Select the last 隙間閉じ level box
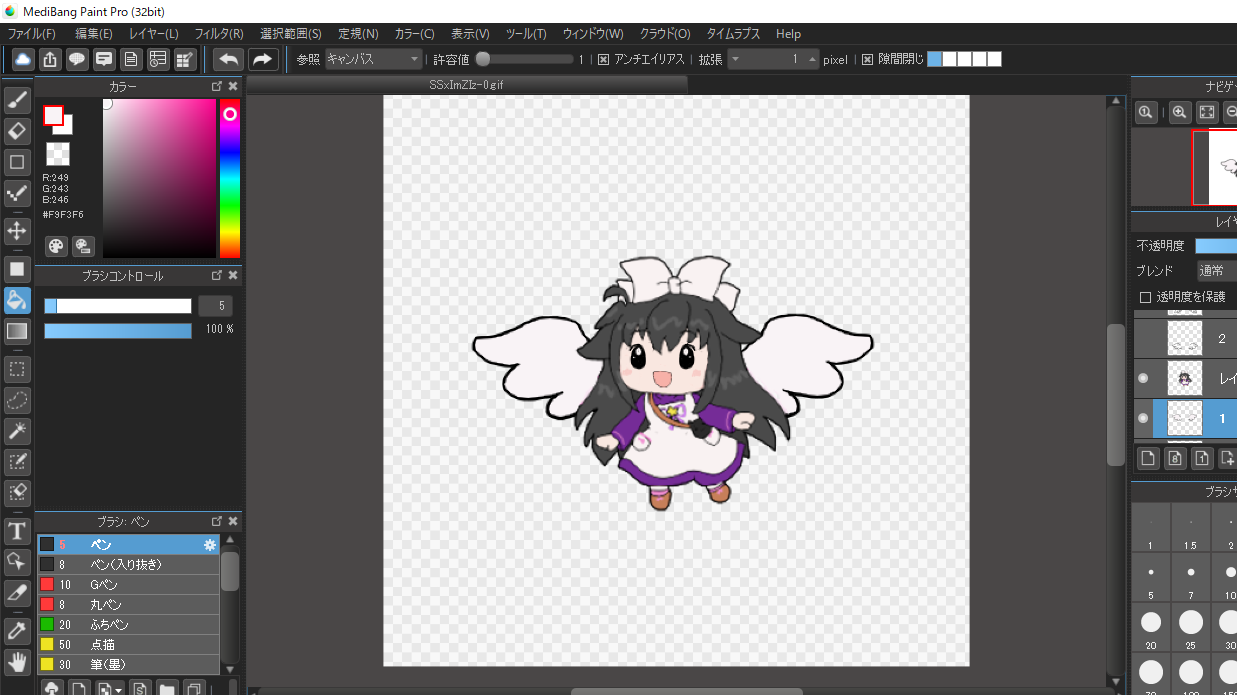1237x695 pixels. [994, 59]
